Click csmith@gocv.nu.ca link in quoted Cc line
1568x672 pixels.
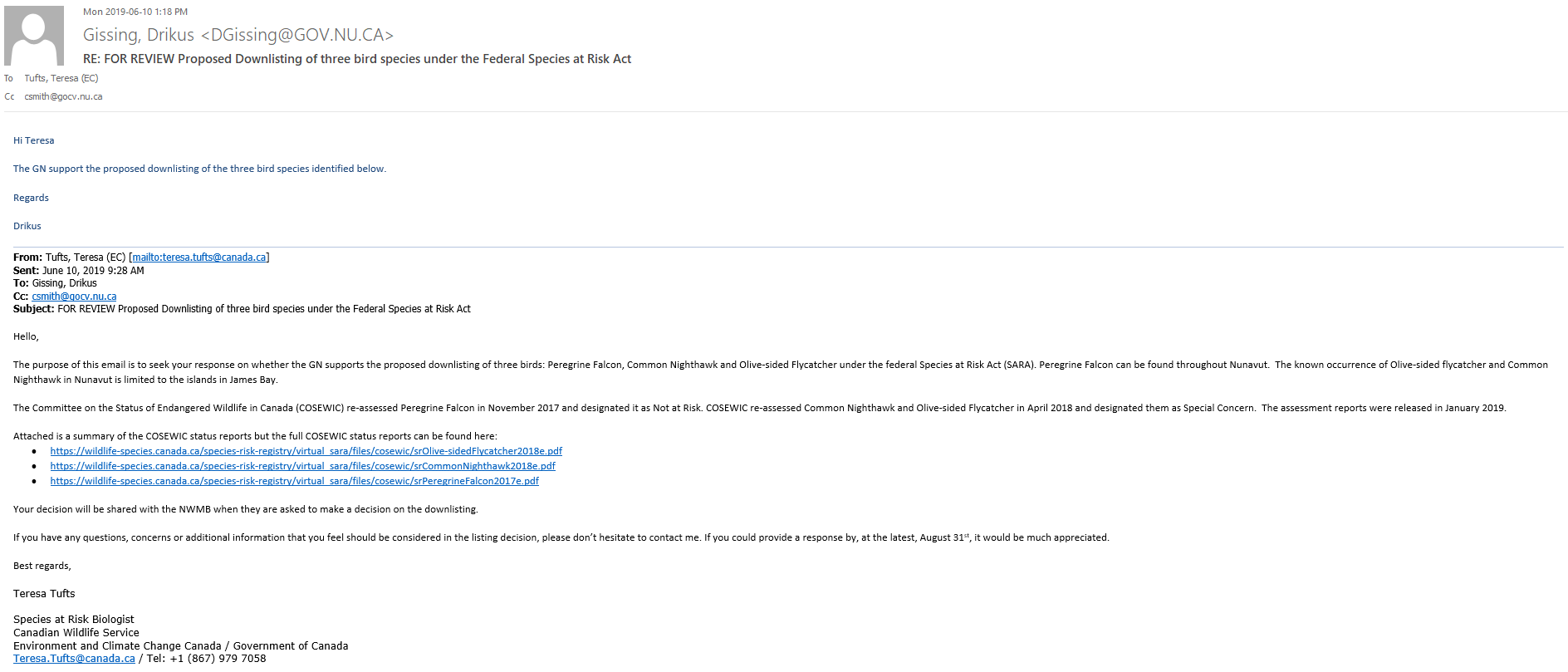(74, 297)
